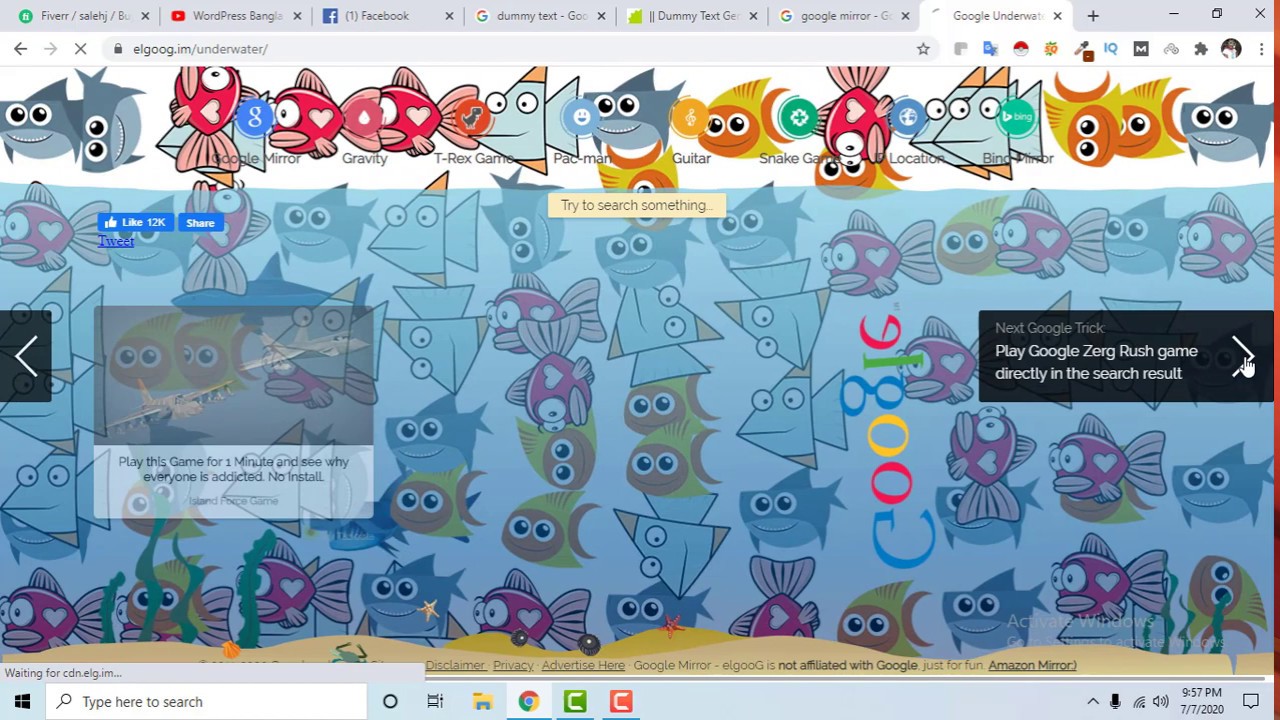1280x720 pixels.
Task: Click the Windows taskbar search box
Action: coord(207,701)
